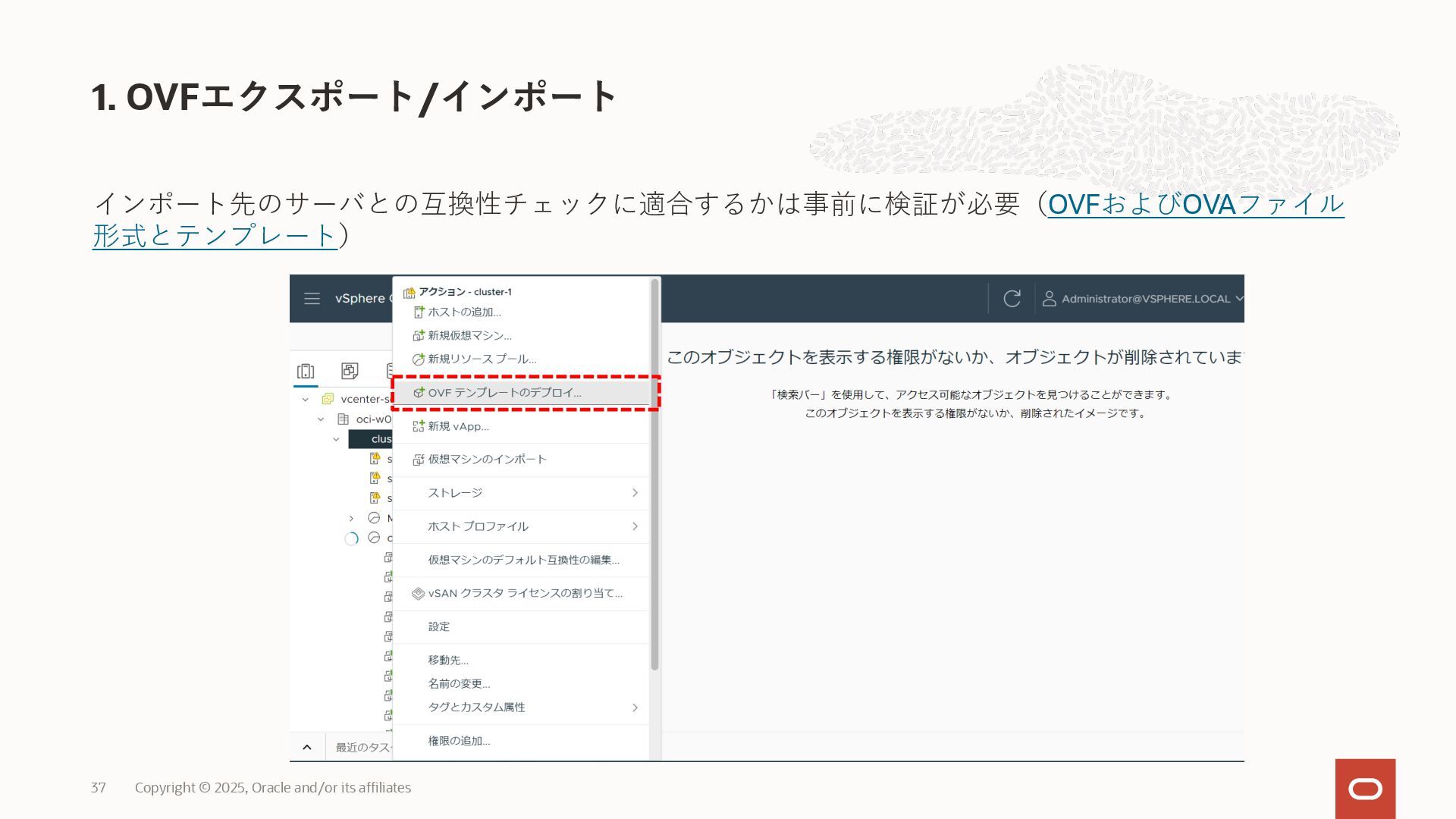Click the import VM icon in menu

pyautogui.click(x=419, y=460)
